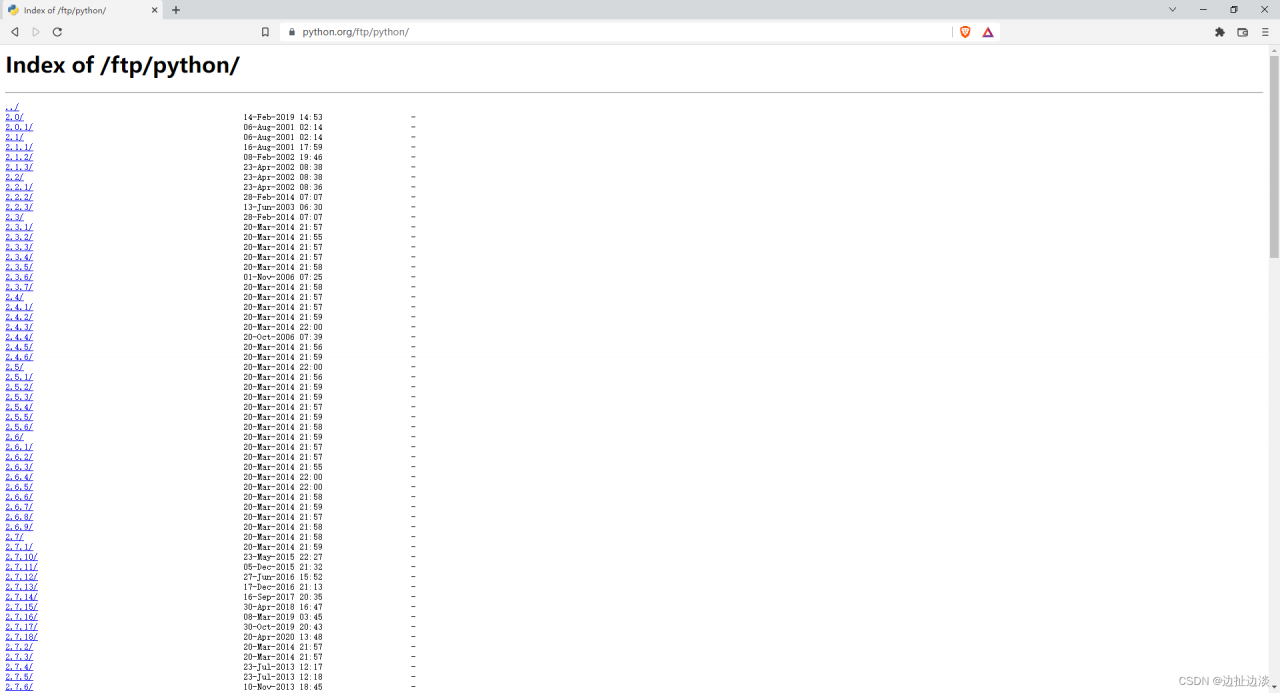This screenshot has width=1280, height=693.
Task: Click the address bar URL
Action: 356,32
